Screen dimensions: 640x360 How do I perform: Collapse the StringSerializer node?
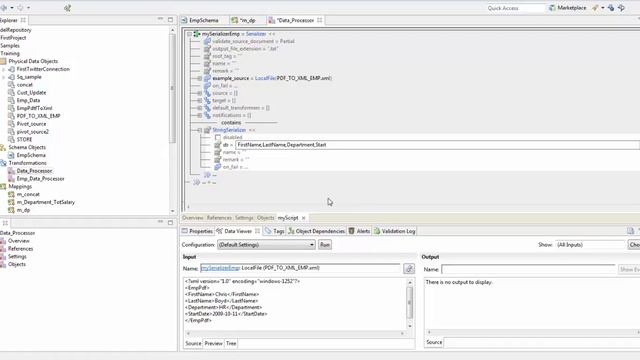(x=200, y=130)
